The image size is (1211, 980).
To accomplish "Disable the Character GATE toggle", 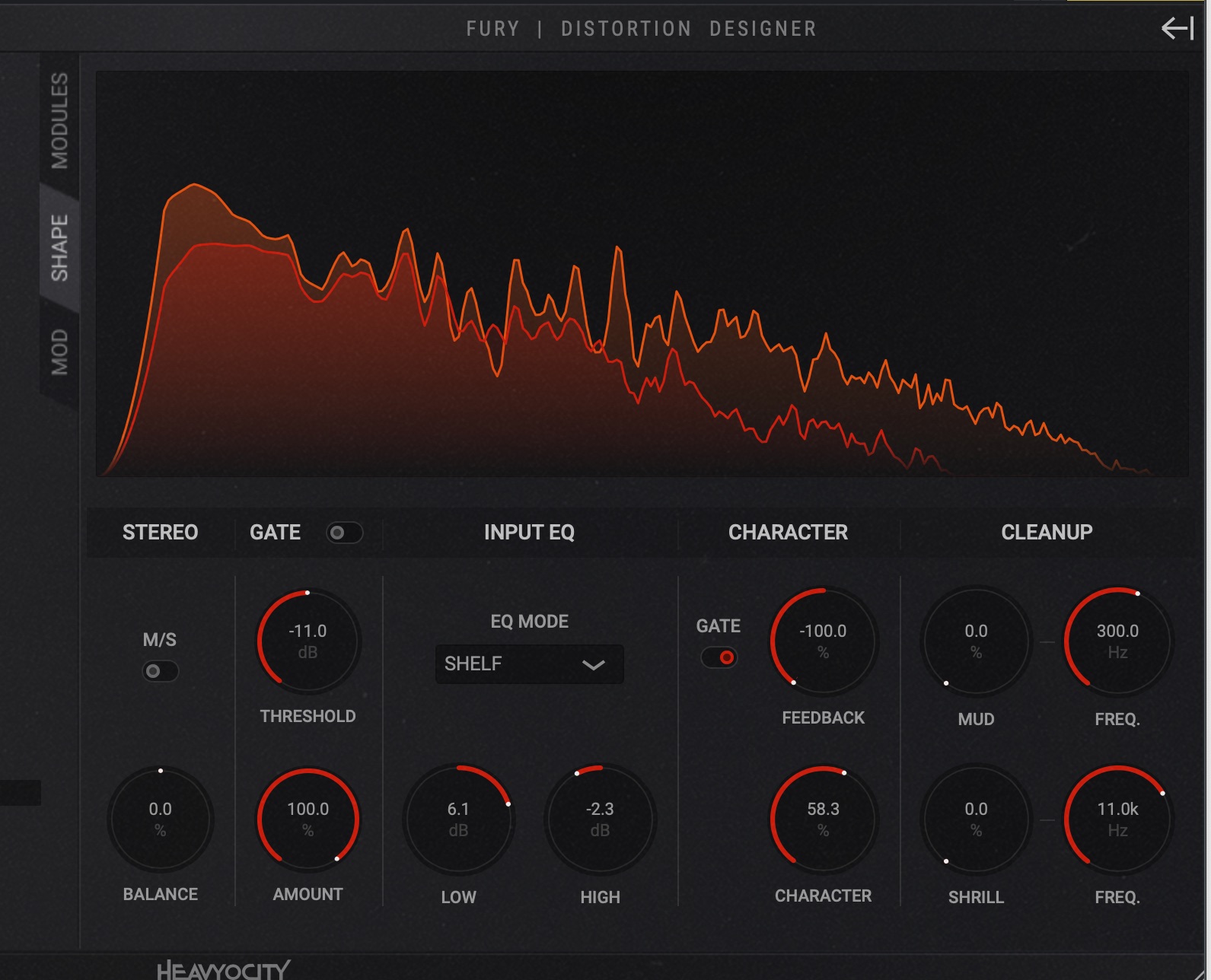I will (719, 657).
